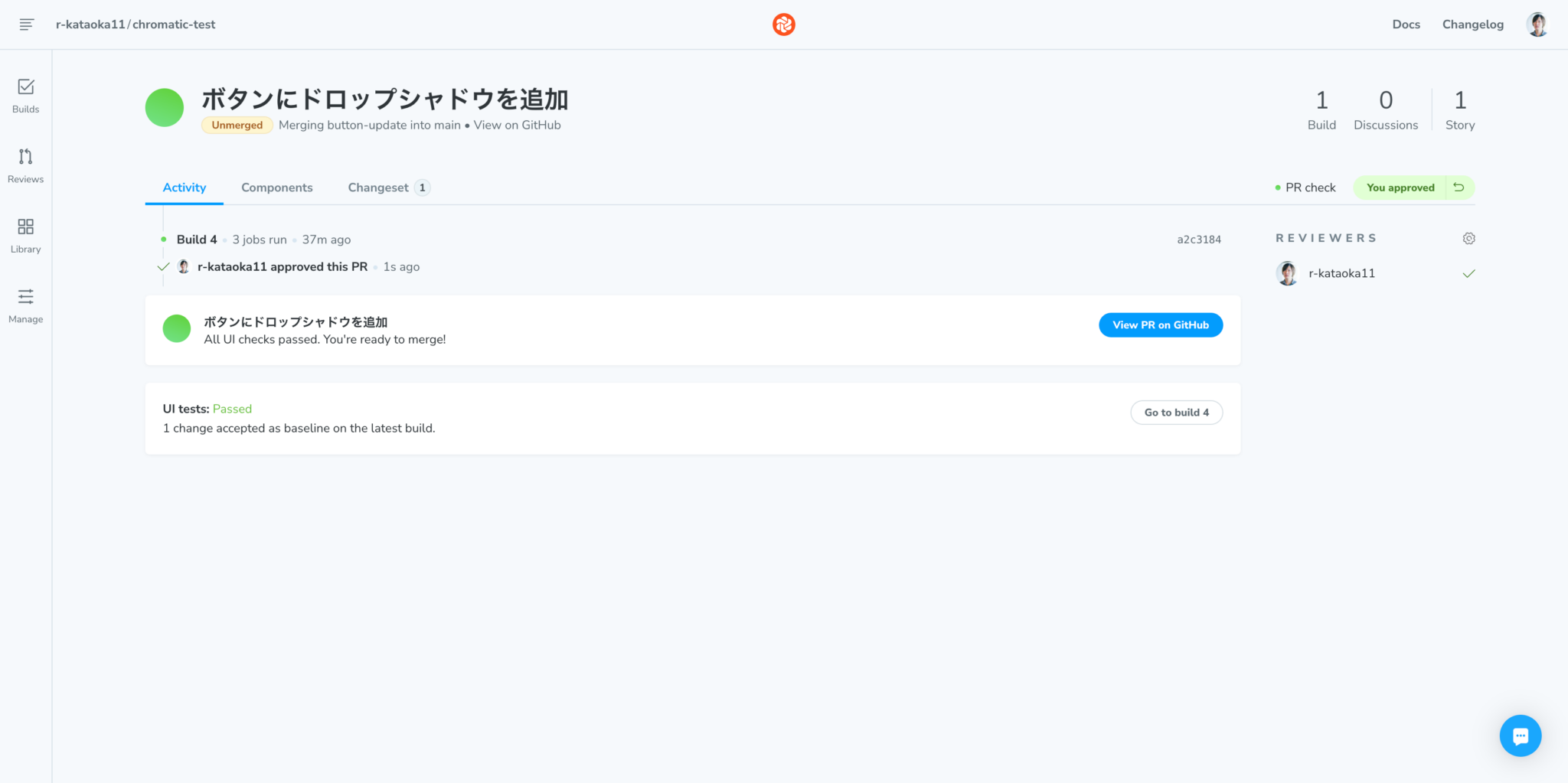
Task: Open the chat support bubble
Action: [1521, 736]
